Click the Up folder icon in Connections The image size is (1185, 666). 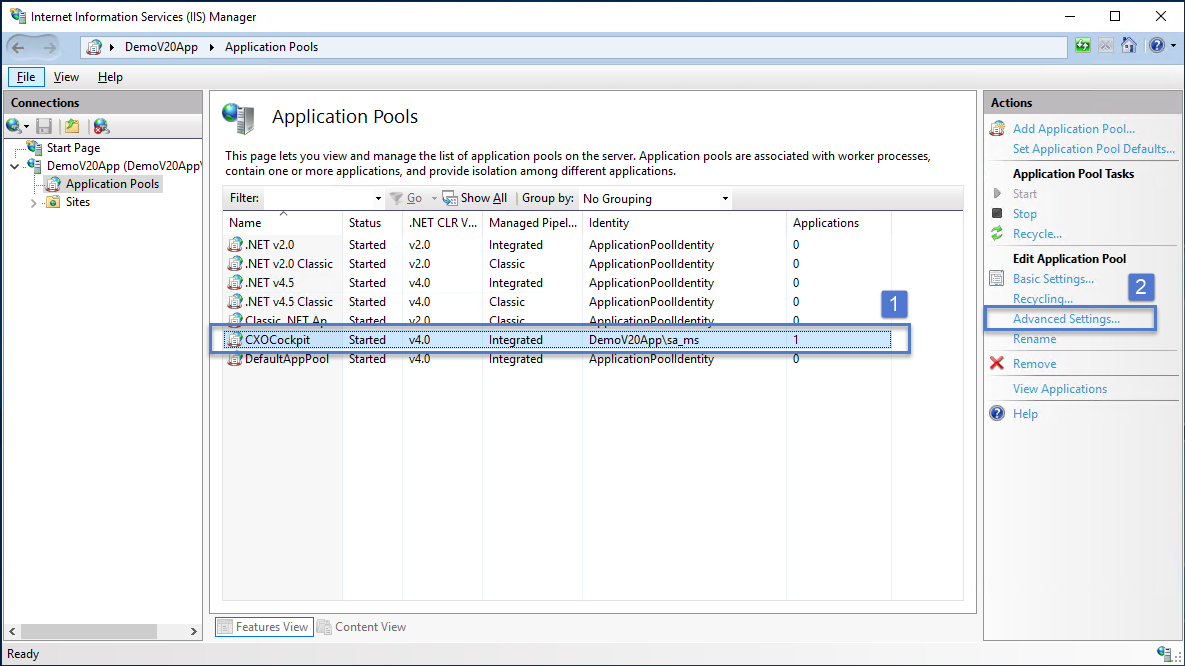(x=72, y=126)
